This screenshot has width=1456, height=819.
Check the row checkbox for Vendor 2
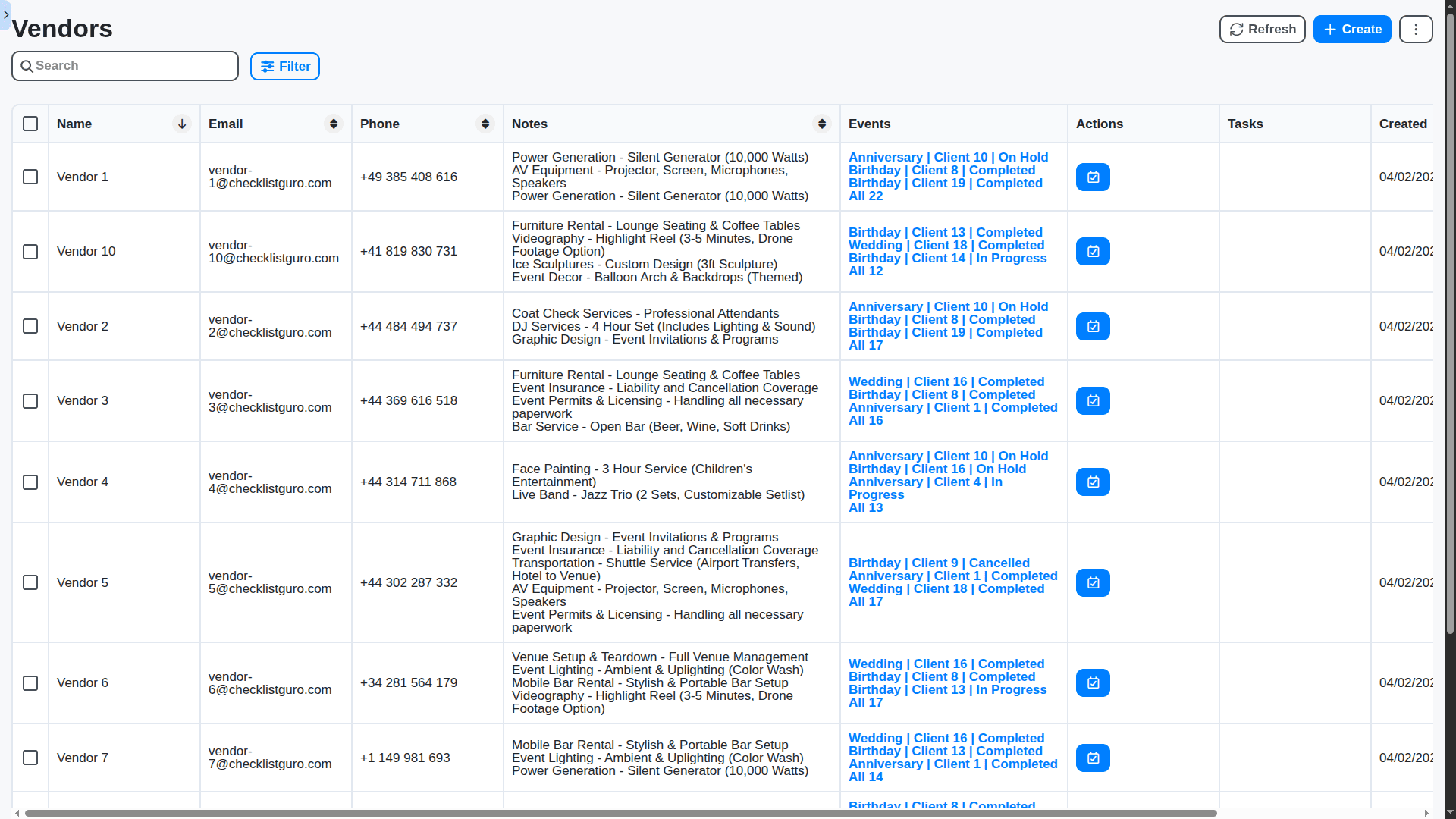pos(30,326)
